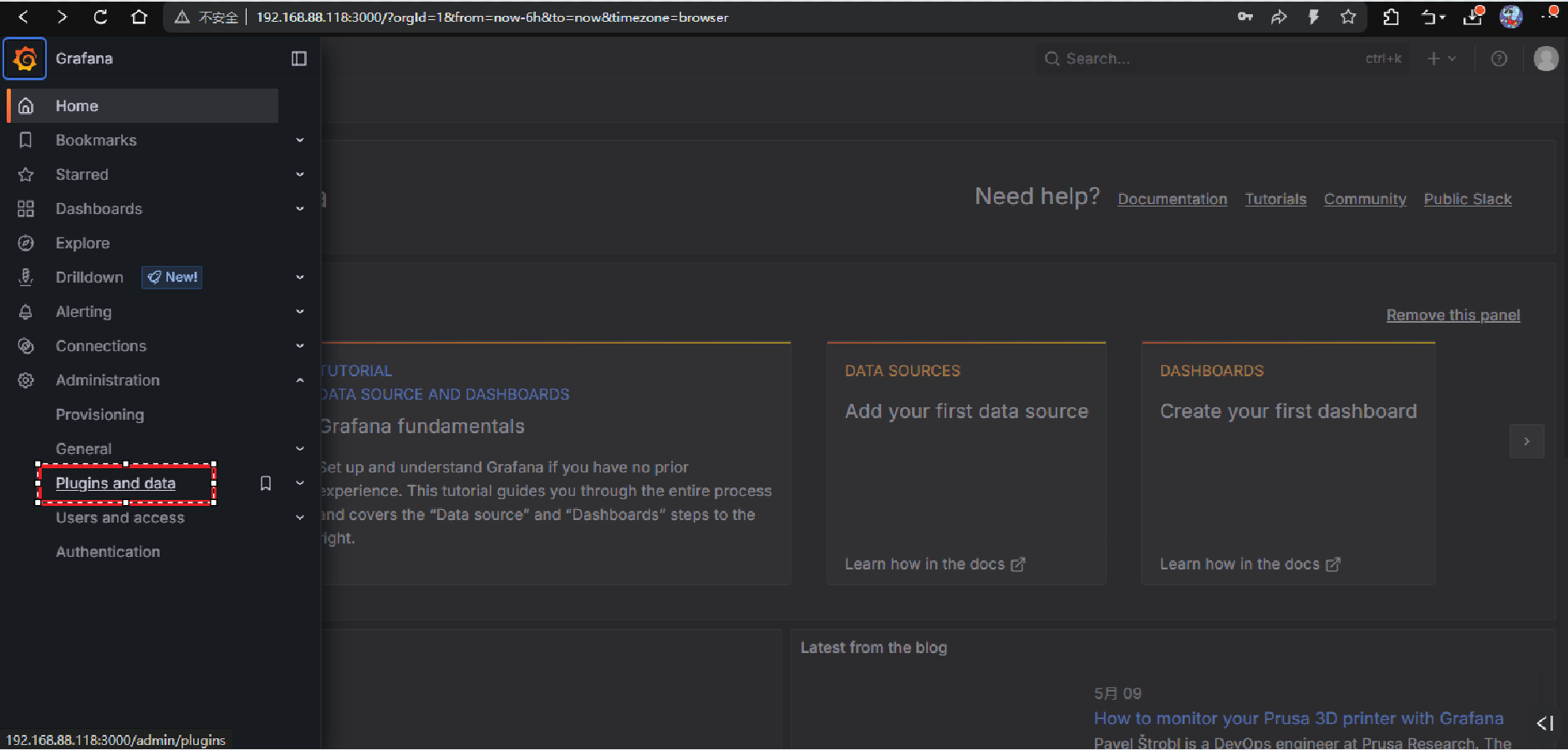Click the New! badge beside Drilldown
This screenshot has height=750, width=1568.
pyautogui.click(x=172, y=278)
